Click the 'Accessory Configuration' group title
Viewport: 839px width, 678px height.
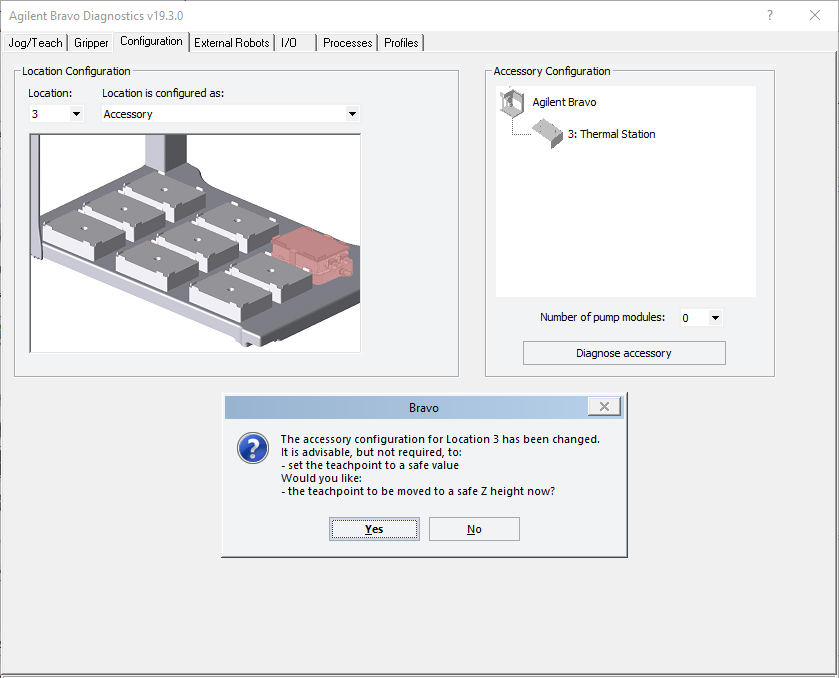552,71
